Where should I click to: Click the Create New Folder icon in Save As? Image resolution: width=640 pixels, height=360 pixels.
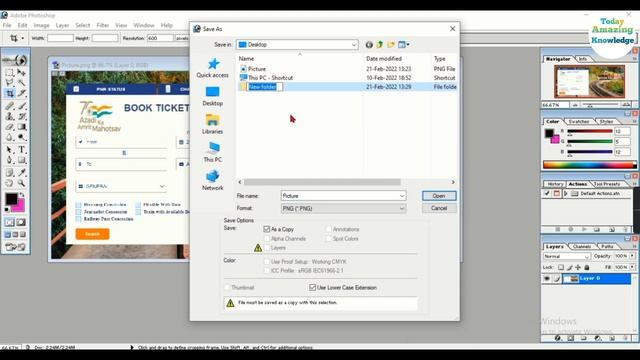[391, 44]
